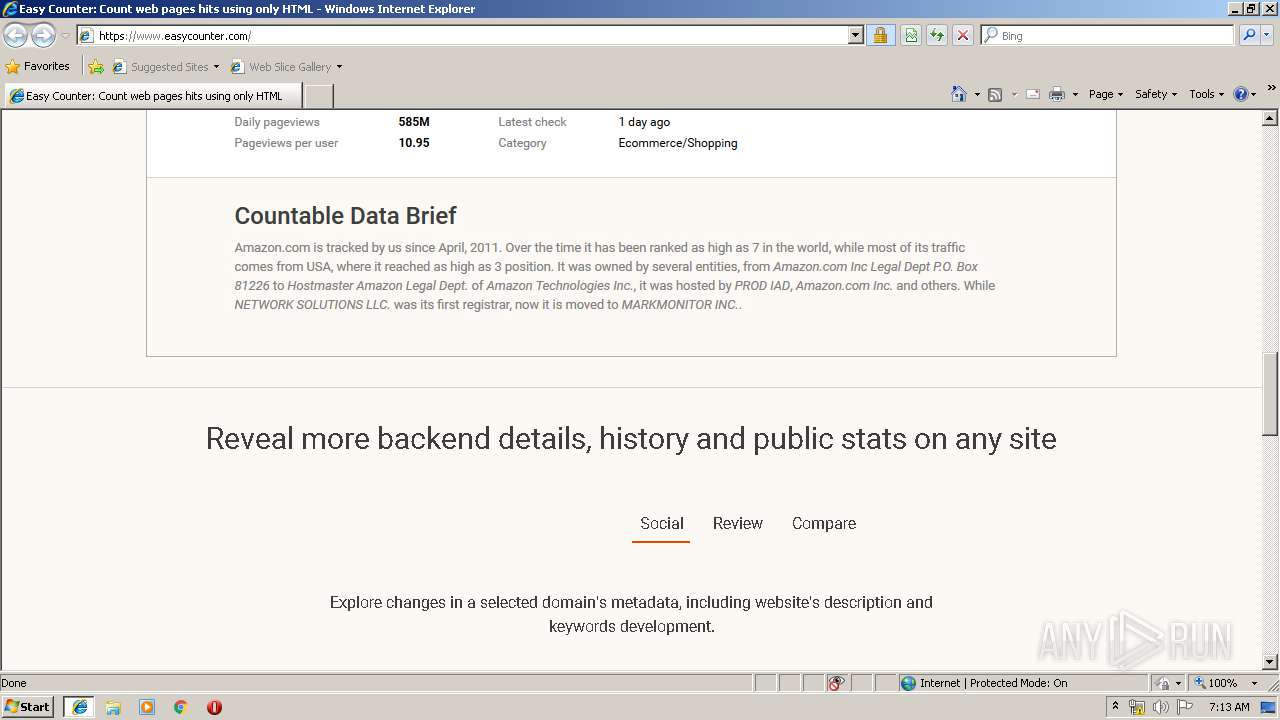This screenshot has height=720, width=1280.
Task: Open the Suggested Sites link
Action: pyautogui.click(x=165, y=67)
